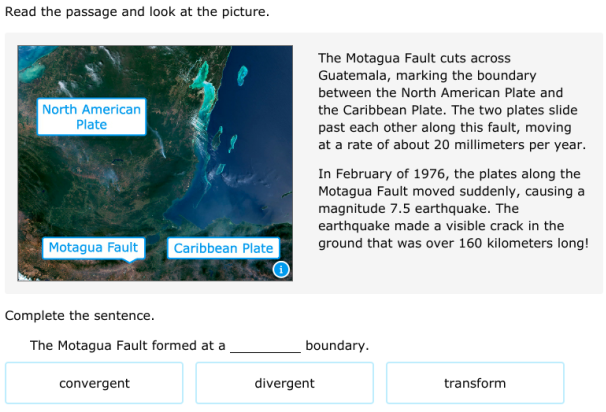This screenshot has height=412, width=606.
Task: Click the pointer tip below Motagua Fault label
Action: tap(127, 261)
